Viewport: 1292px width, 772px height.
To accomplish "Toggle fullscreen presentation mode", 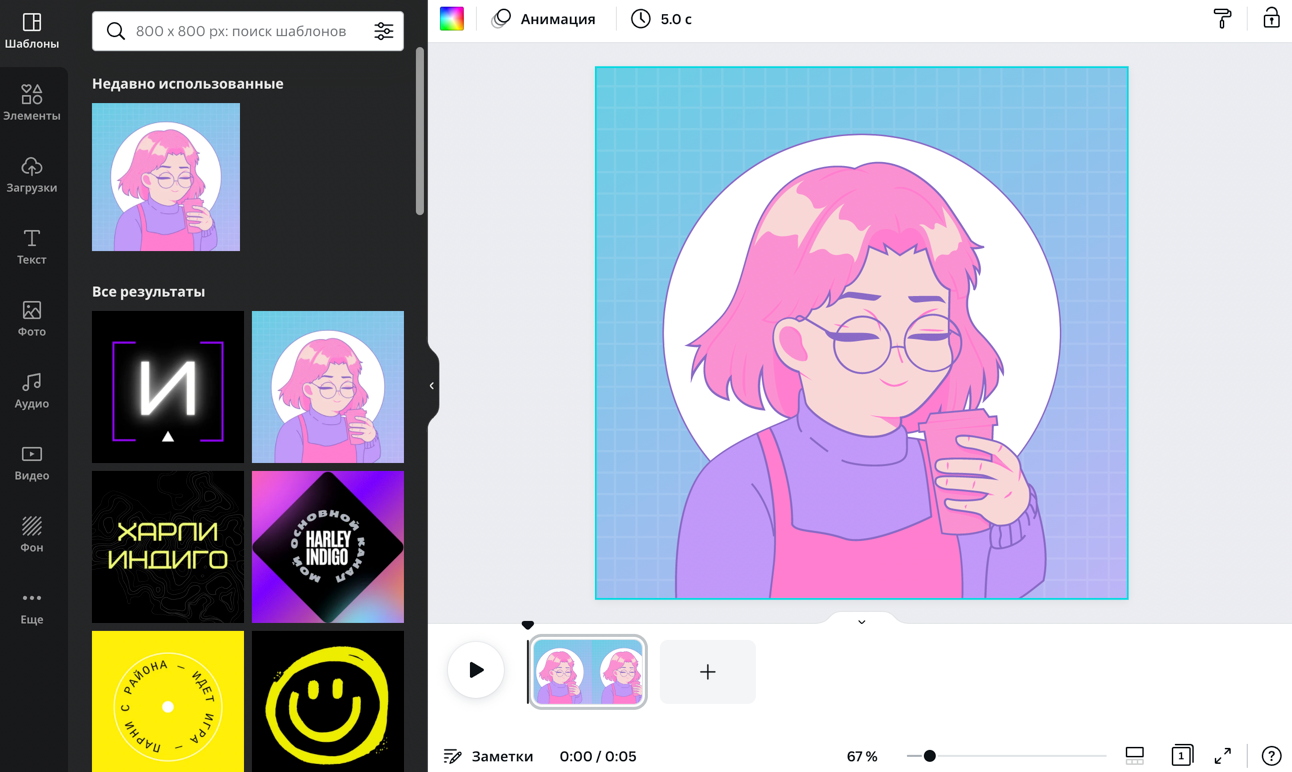I will coord(1222,756).
